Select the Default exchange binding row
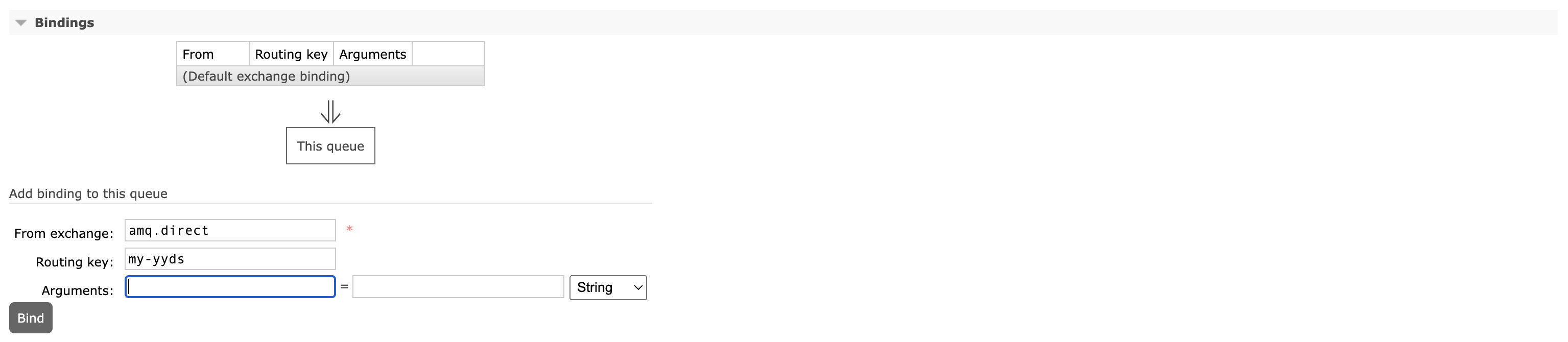The width and height of the screenshot is (1568, 342). (330, 76)
